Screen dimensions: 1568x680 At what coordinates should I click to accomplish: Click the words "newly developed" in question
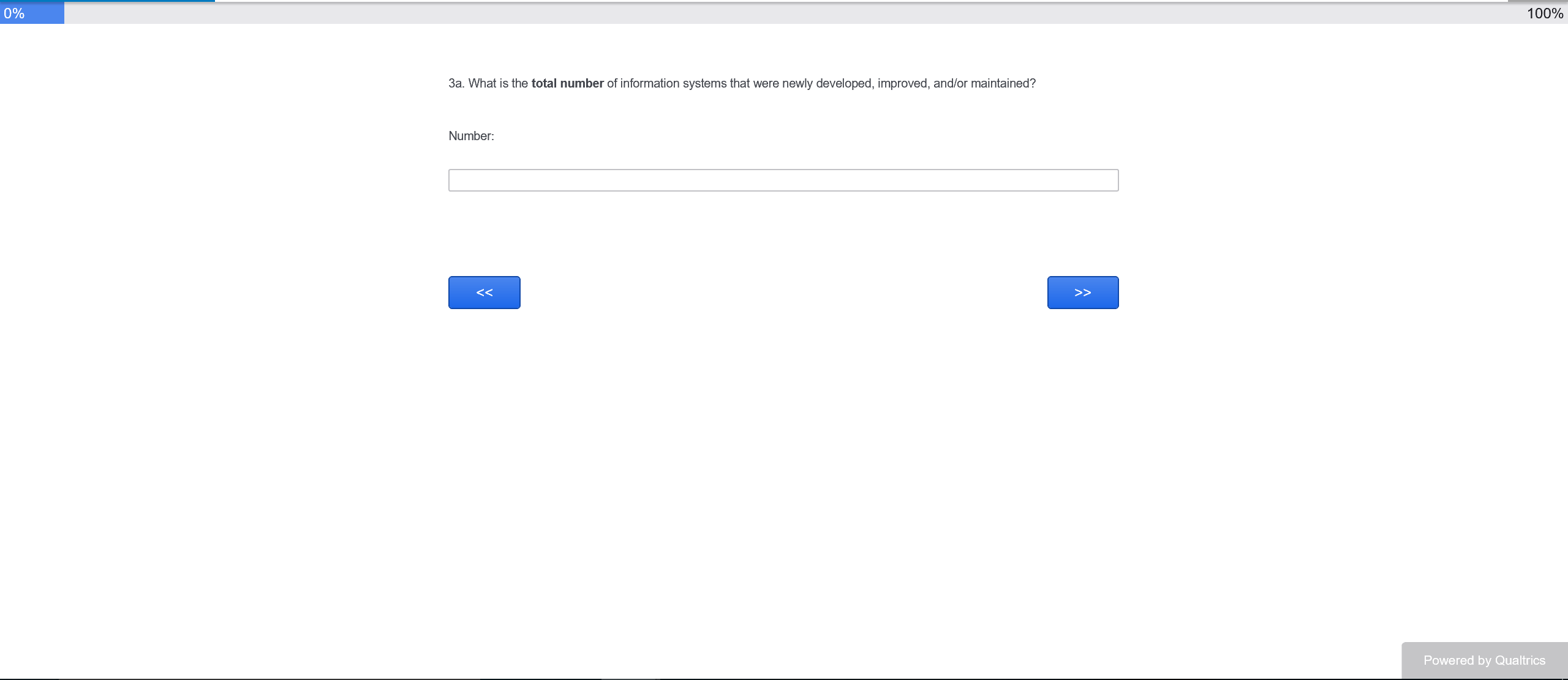[x=827, y=83]
